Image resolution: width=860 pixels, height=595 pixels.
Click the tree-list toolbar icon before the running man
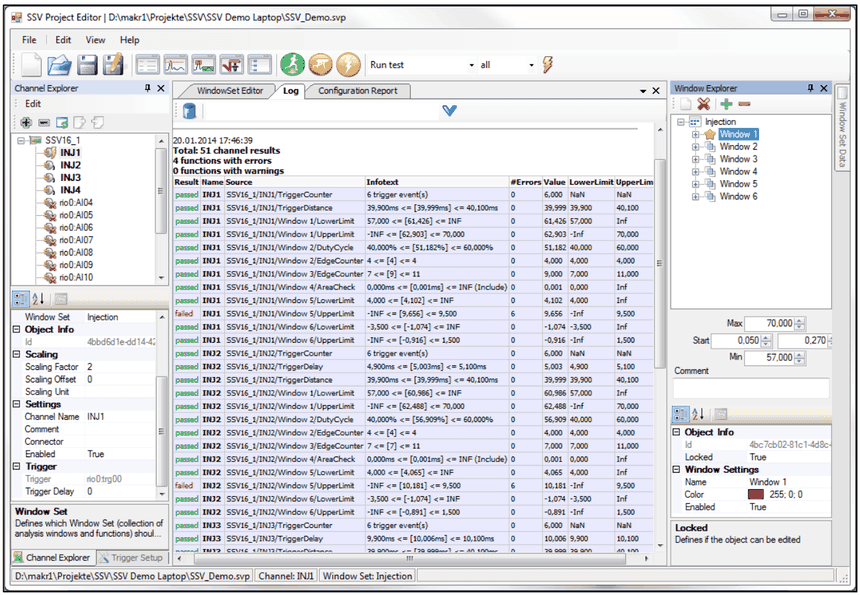click(x=260, y=65)
